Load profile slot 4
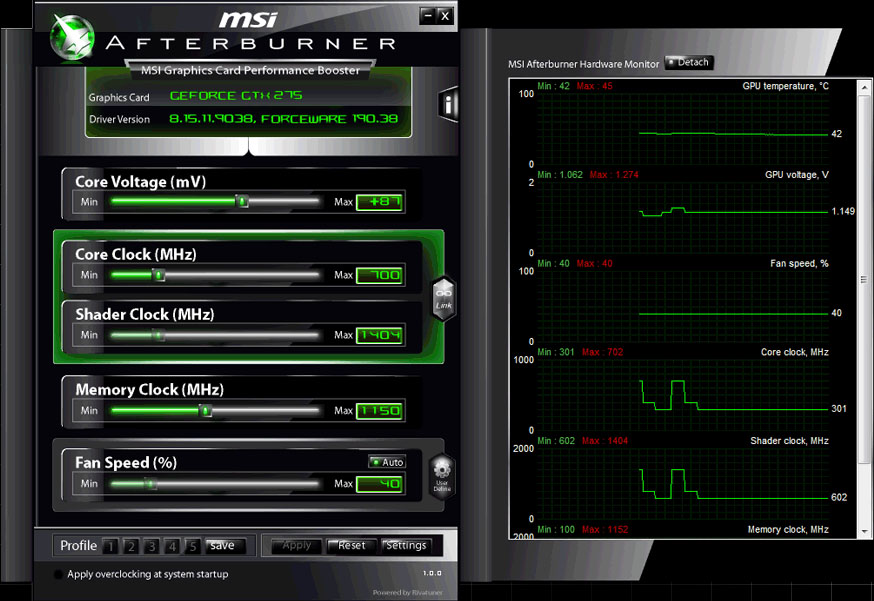The image size is (874, 601). point(172,546)
